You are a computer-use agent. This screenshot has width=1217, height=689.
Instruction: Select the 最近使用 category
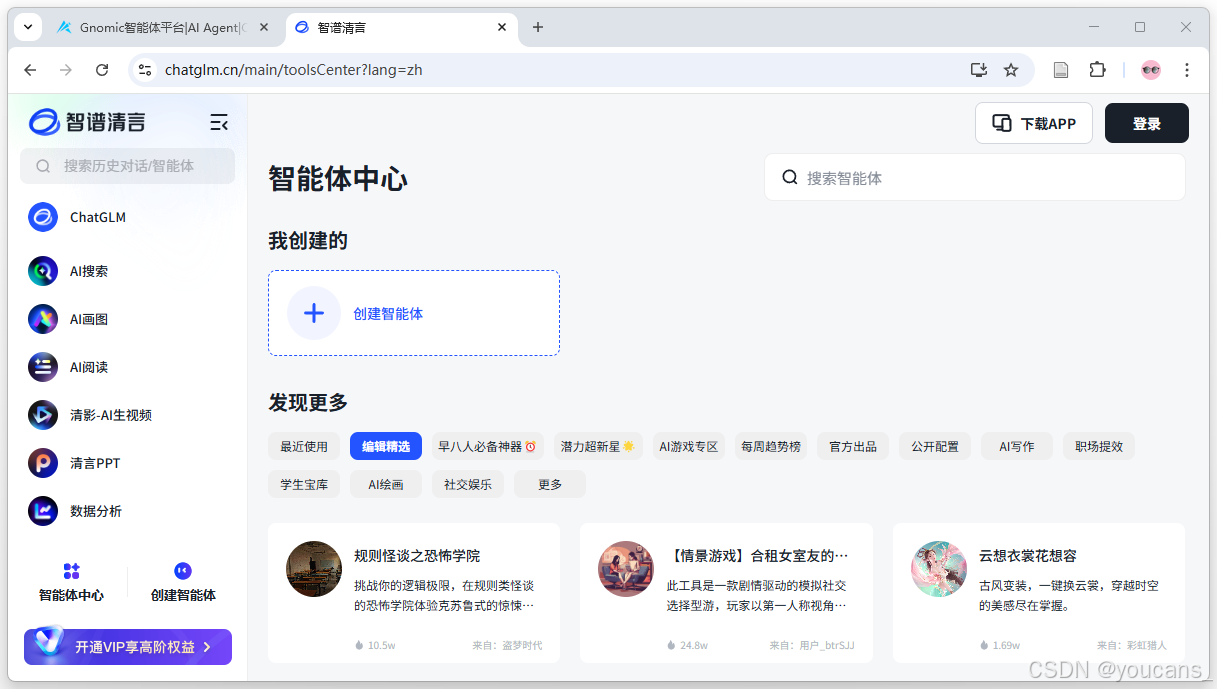pyautogui.click(x=304, y=446)
